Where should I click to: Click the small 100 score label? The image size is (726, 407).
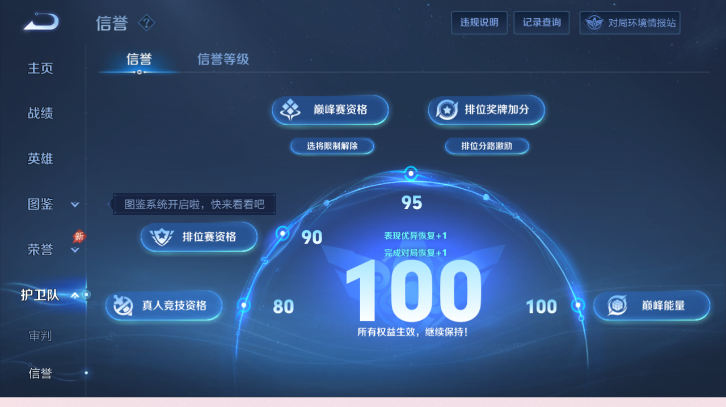point(541,307)
